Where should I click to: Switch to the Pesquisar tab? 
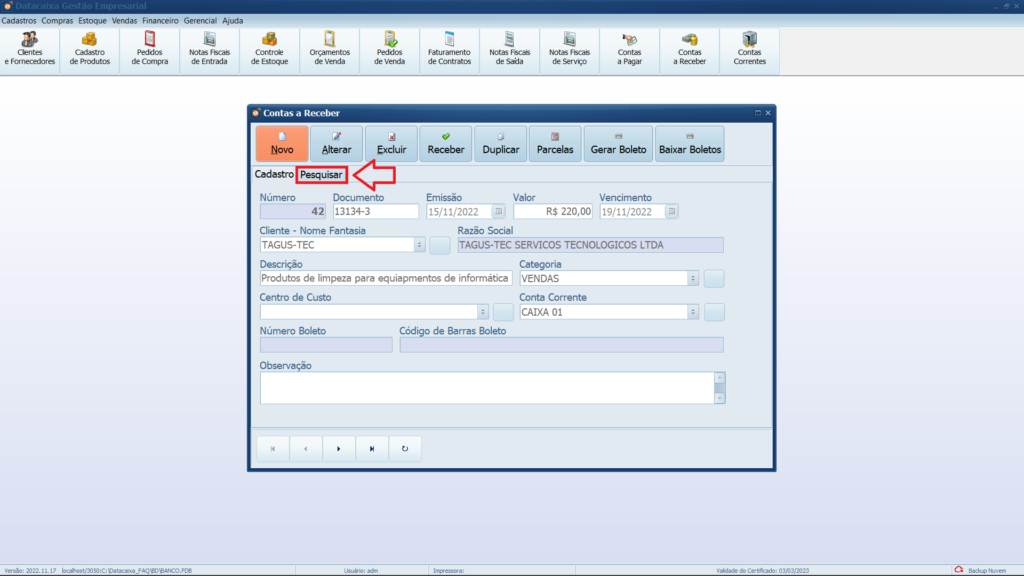(x=322, y=175)
